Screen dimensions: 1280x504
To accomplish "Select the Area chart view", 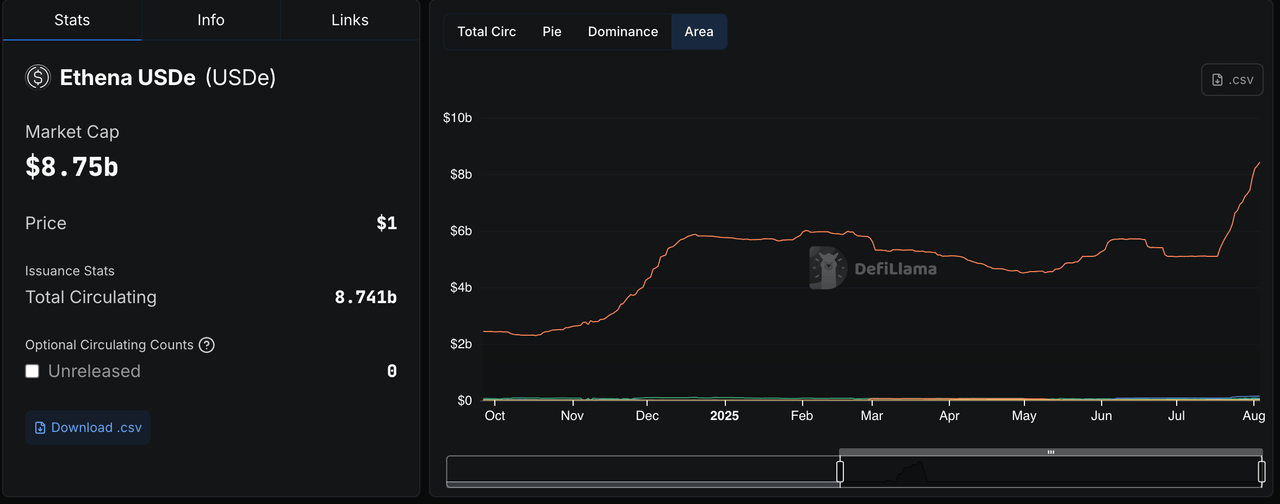I will tap(699, 32).
